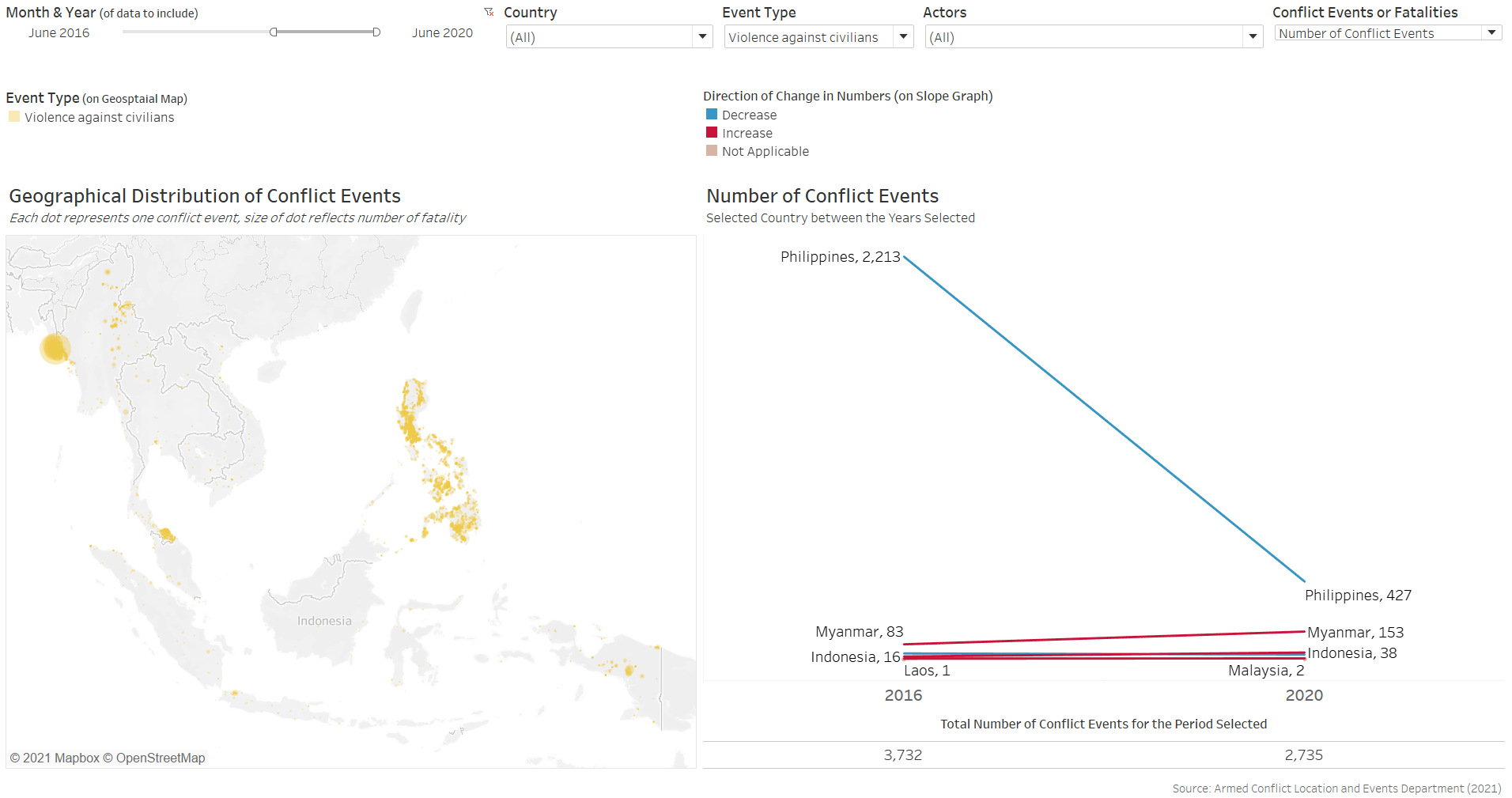Image resolution: width=1512 pixels, height=798 pixels.
Task: Click the 2016 total value 3,732
Action: pos(903,755)
